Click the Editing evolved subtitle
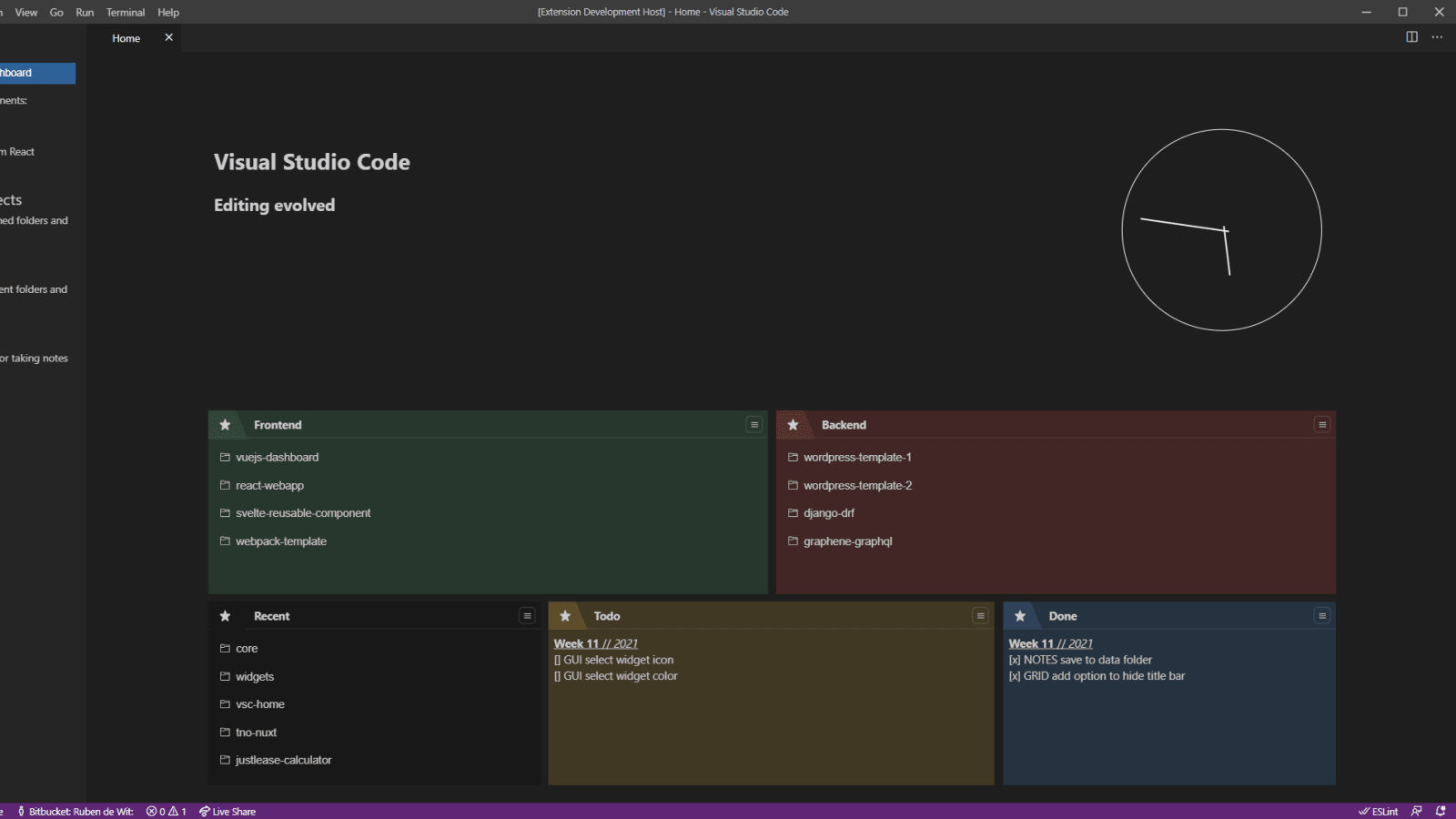 click(x=275, y=206)
